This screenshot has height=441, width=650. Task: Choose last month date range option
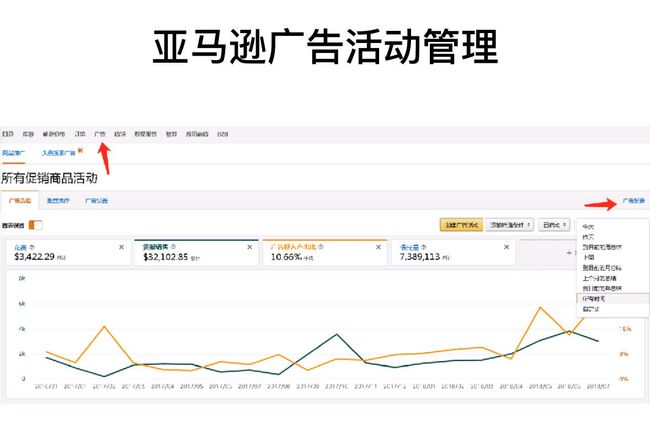(x=613, y=278)
